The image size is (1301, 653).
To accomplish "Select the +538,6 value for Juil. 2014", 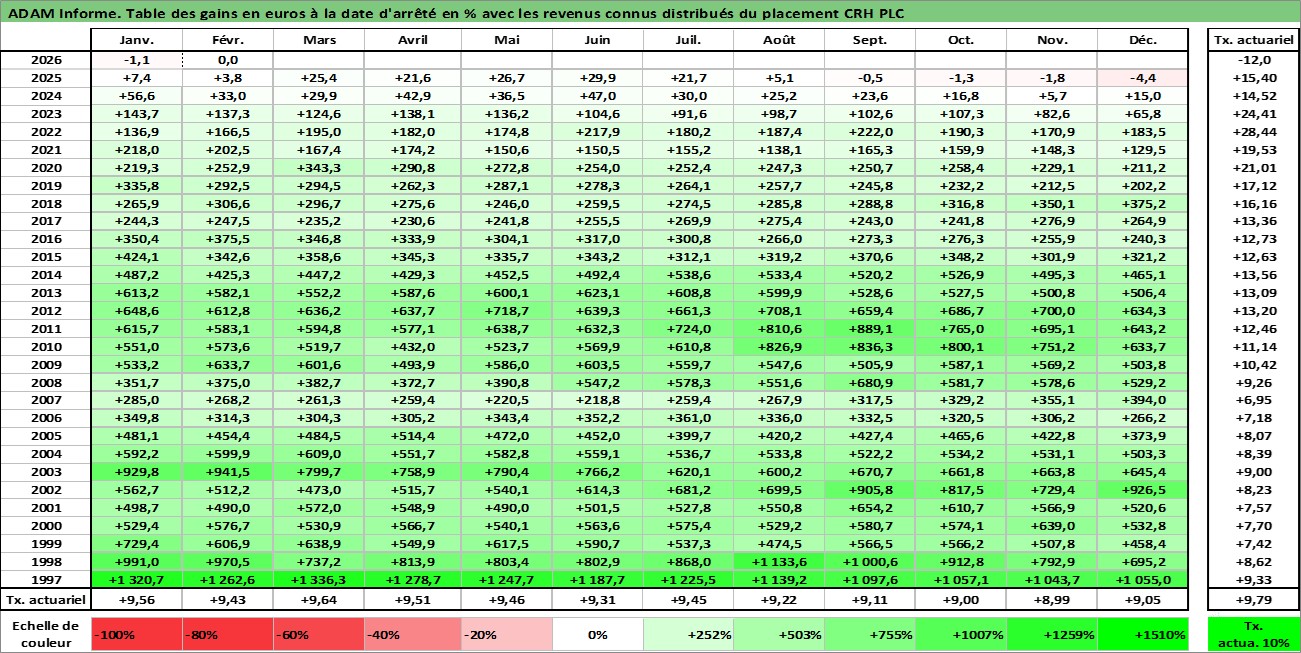I will coord(688,274).
